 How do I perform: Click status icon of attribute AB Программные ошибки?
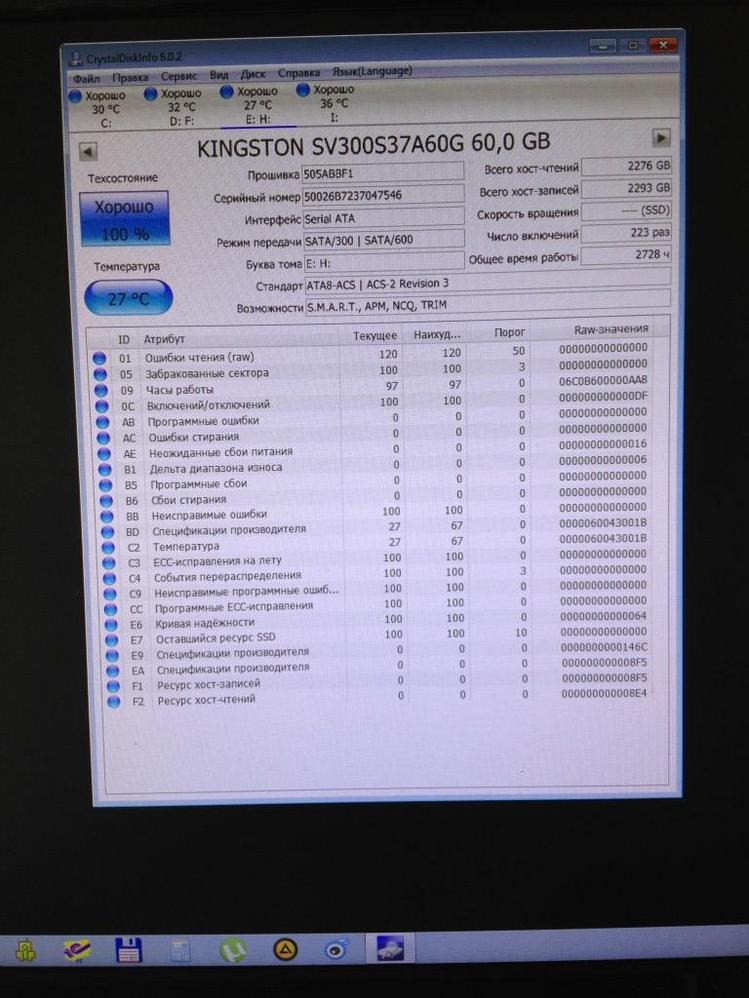tap(102, 422)
